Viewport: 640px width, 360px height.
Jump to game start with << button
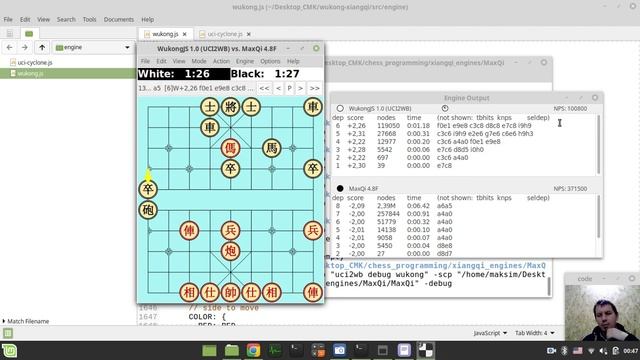point(264,88)
